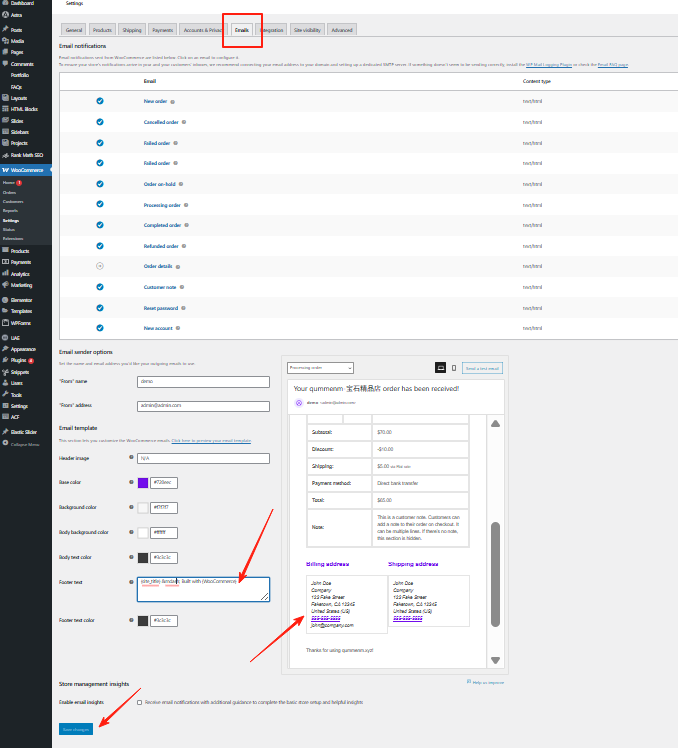Open the Reset password email link
678x748 pixels.
tap(161, 308)
